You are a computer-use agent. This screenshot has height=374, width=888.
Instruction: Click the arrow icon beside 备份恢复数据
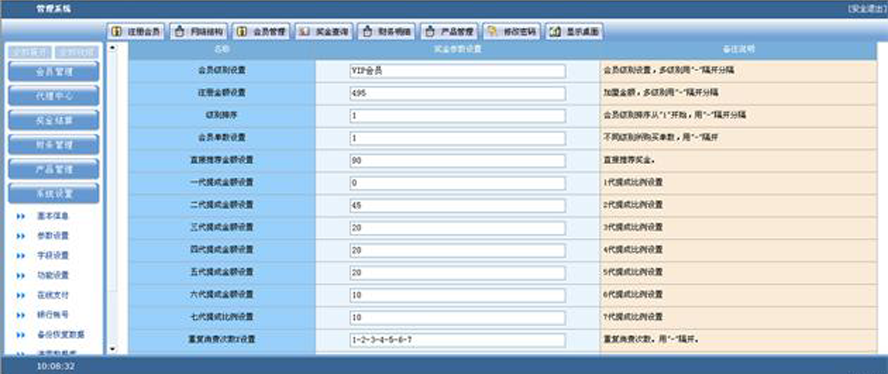(x=21, y=335)
